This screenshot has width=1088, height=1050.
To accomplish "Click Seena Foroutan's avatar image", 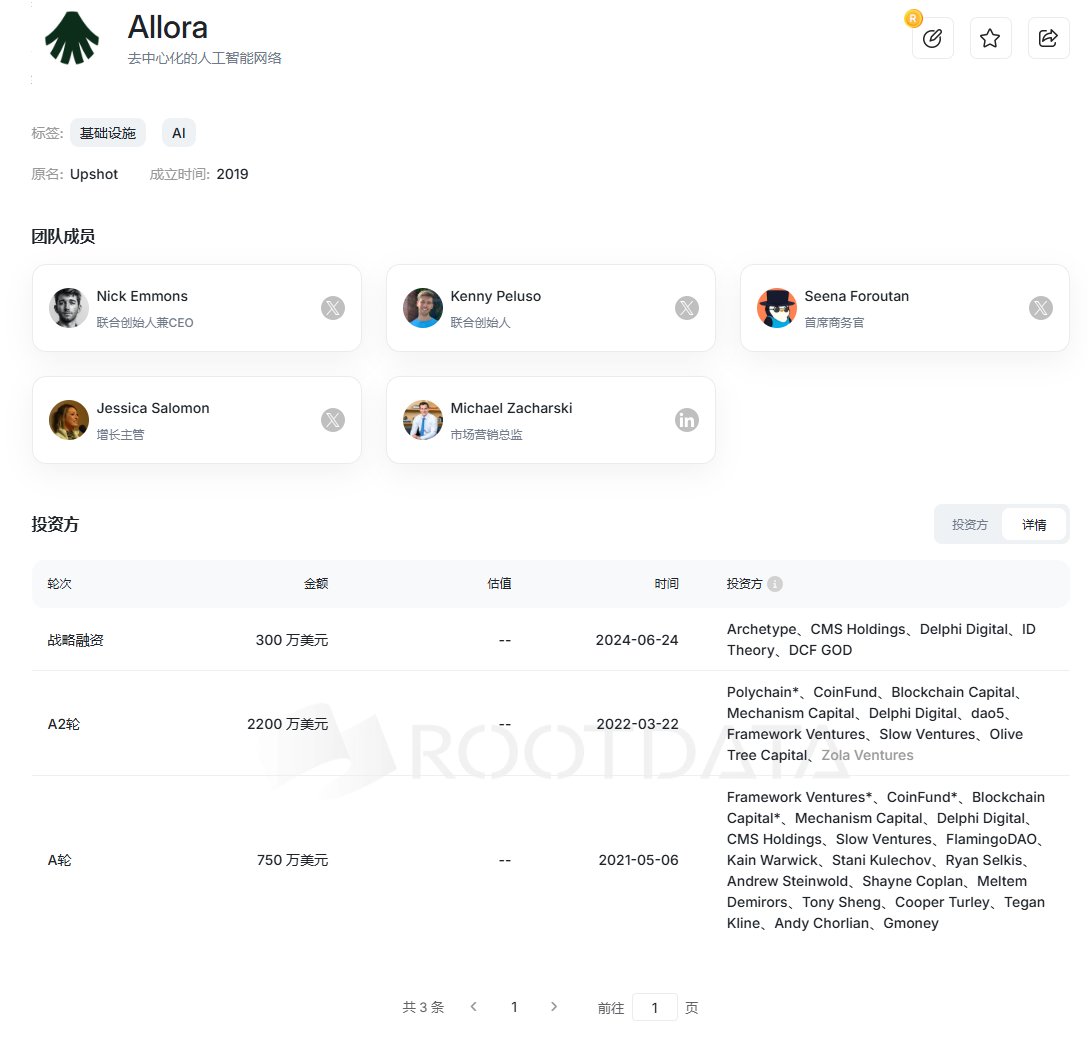I will pyautogui.click(x=776, y=307).
